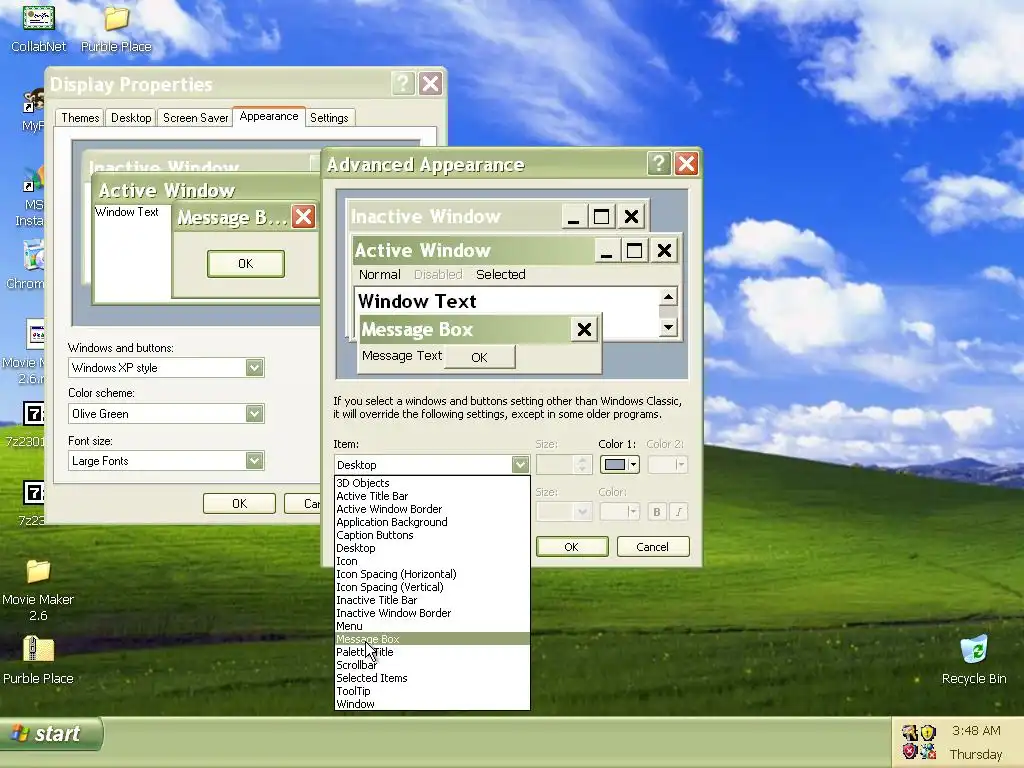This screenshot has width=1024, height=768.
Task: Click OK in Display Properties
Action: (239, 504)
